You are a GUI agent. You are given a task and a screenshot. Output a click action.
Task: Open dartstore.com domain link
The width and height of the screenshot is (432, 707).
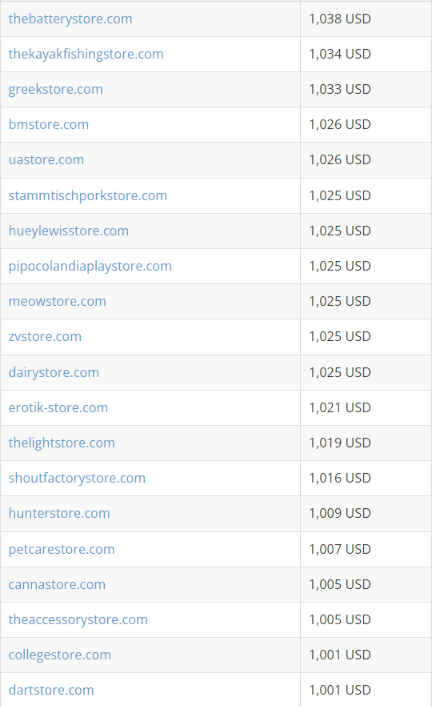[51, 690]
